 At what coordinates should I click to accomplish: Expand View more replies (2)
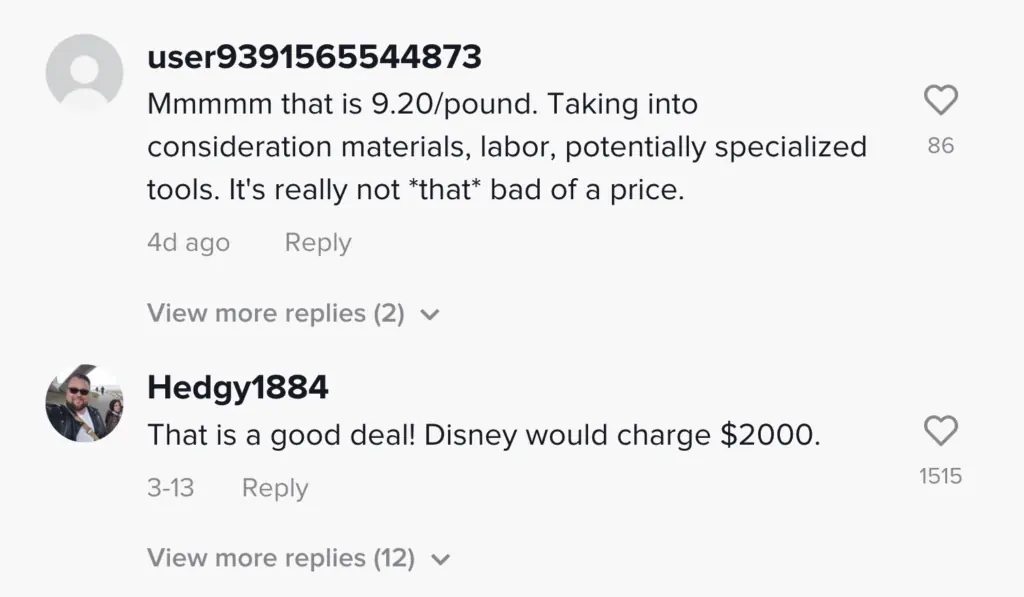click(275, 313)
